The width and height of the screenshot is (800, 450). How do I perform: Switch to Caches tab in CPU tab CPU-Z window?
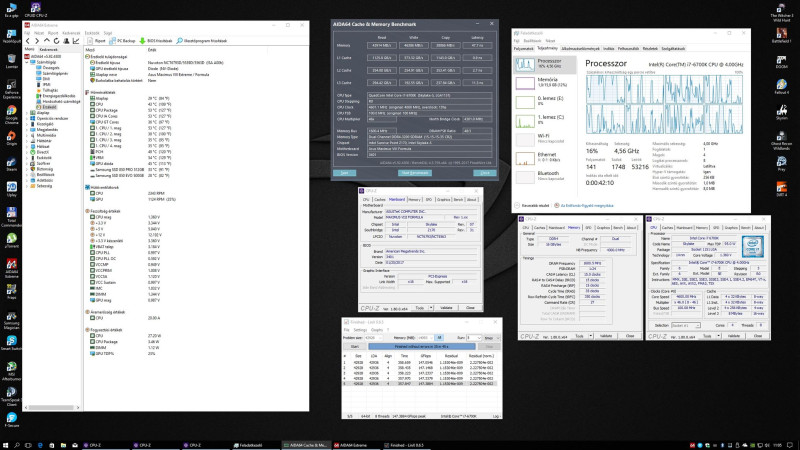point(667,228)
